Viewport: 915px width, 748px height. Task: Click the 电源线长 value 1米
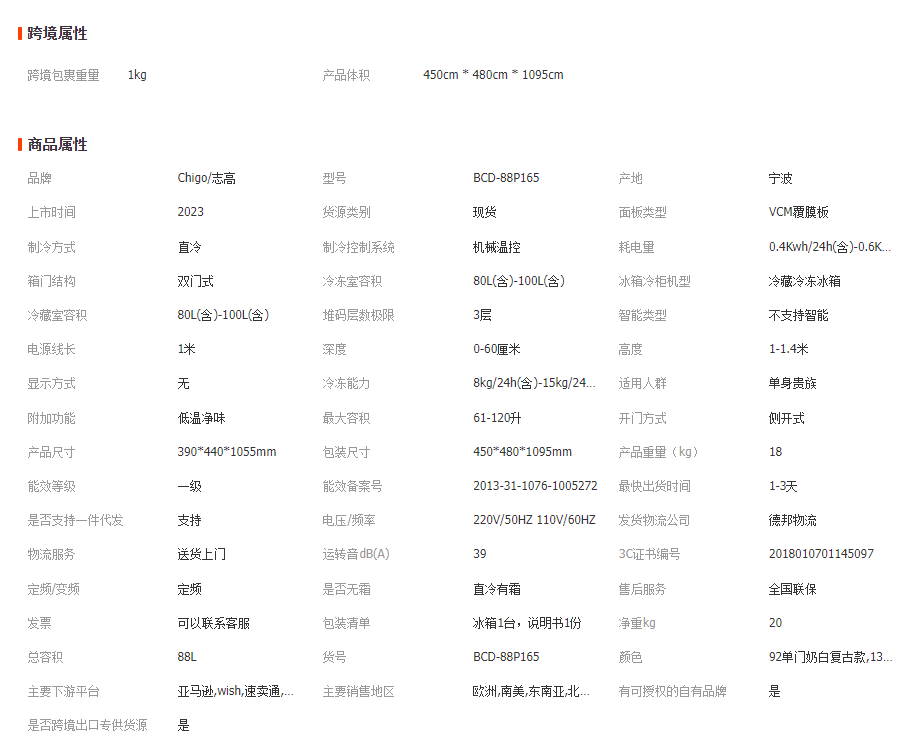186,349
